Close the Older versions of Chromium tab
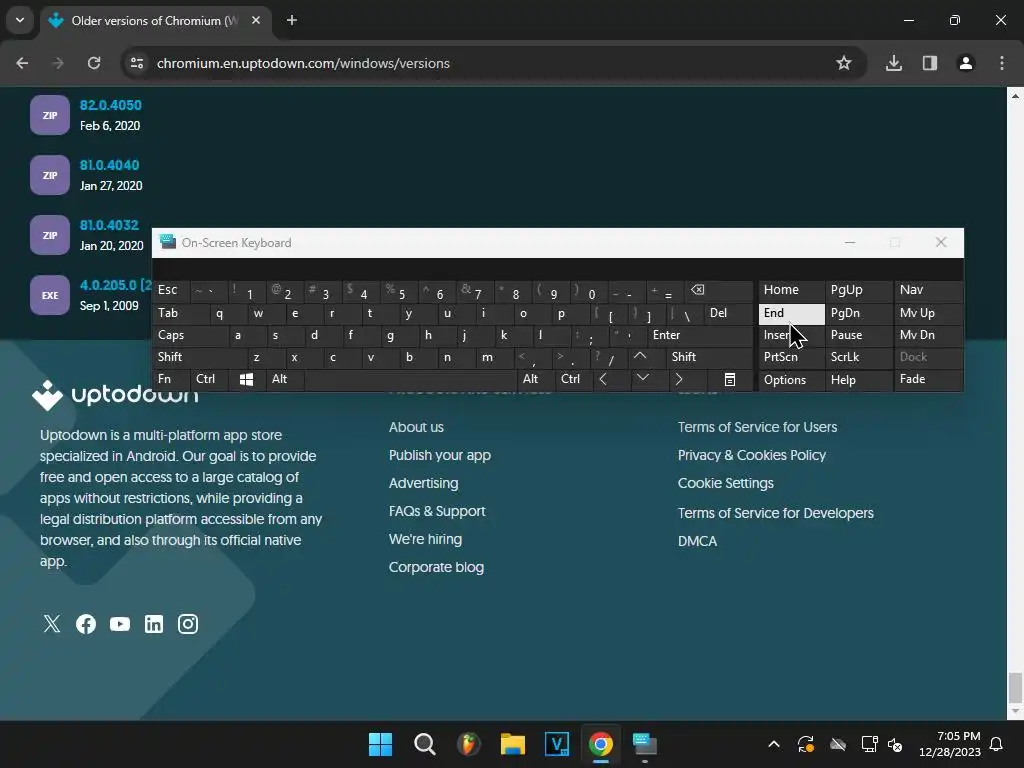Viewport: 1024px width, 768px height. pos(256,20)
